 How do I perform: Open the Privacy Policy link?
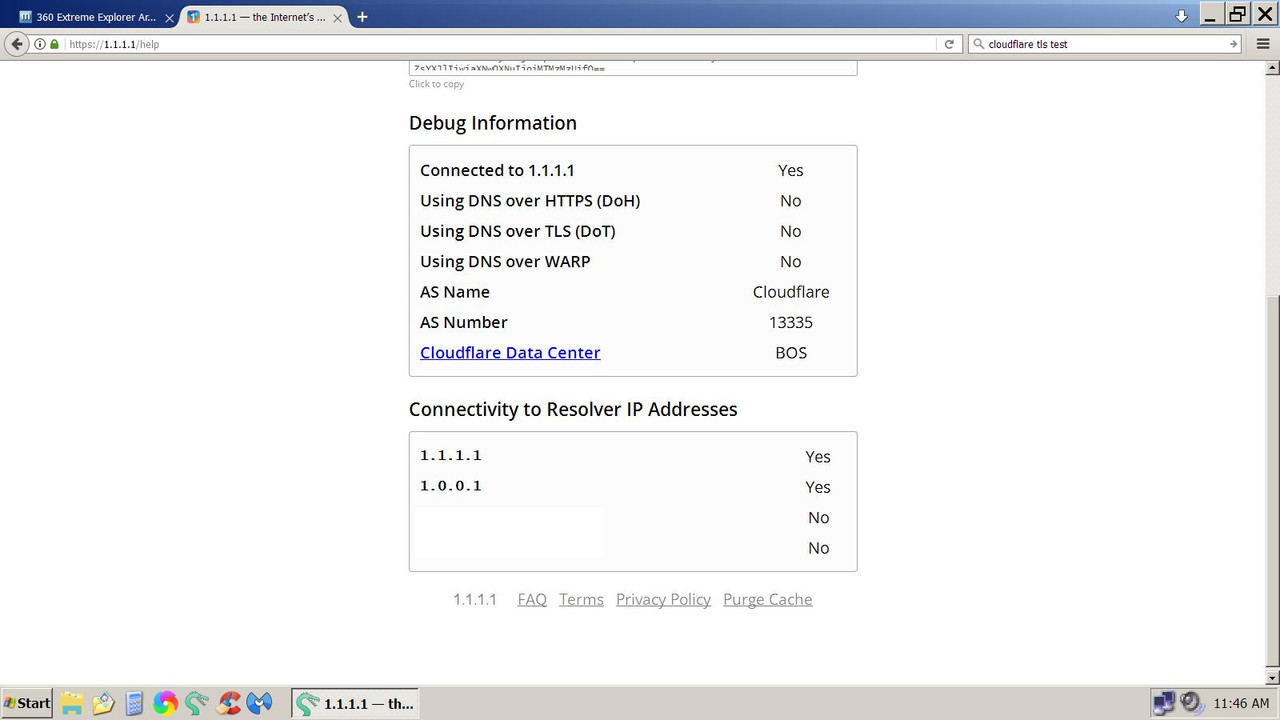pyautogui.click(x=663, y=599)
